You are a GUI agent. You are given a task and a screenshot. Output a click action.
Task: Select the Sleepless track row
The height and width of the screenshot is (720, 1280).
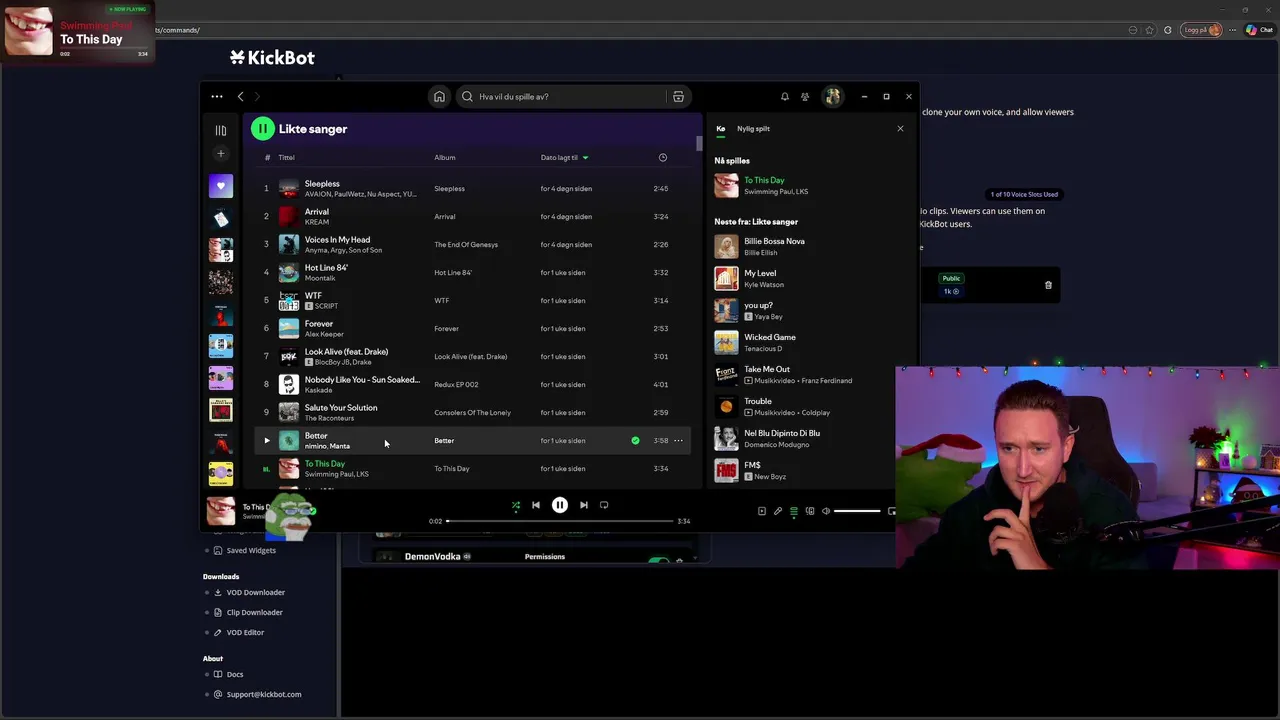[x=473, y=188]
